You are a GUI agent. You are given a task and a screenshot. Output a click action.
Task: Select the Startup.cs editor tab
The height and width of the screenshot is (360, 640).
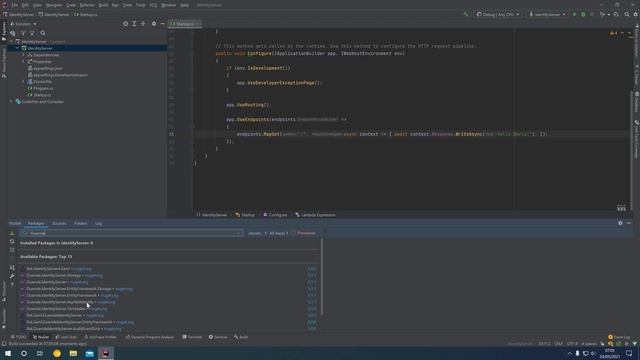(x=184, y=24)
